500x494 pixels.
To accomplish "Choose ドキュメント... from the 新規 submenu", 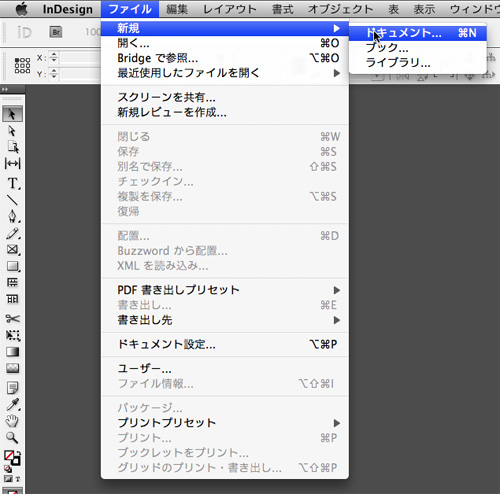I will 418,33.
